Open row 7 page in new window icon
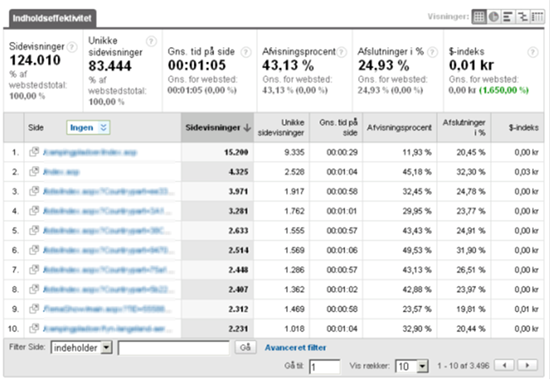The image size is (550, 380). [34, 270]
